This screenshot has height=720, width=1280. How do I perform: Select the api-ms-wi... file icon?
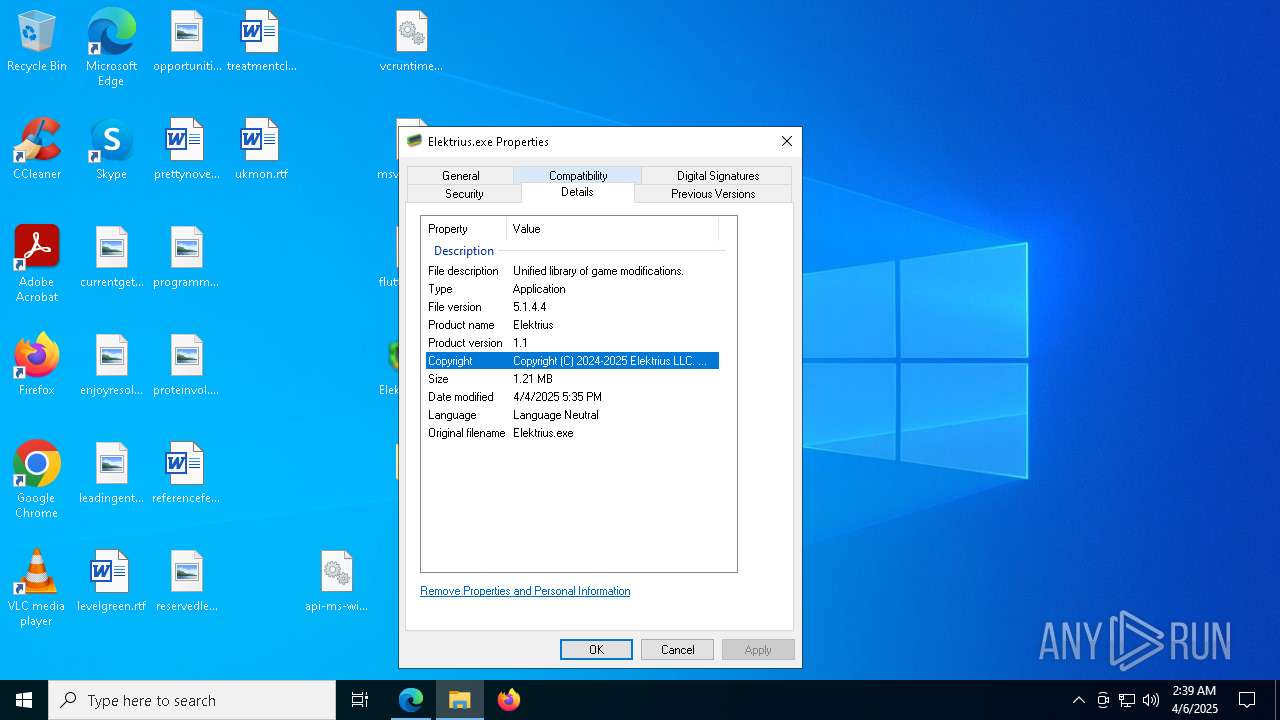[337, 582]
